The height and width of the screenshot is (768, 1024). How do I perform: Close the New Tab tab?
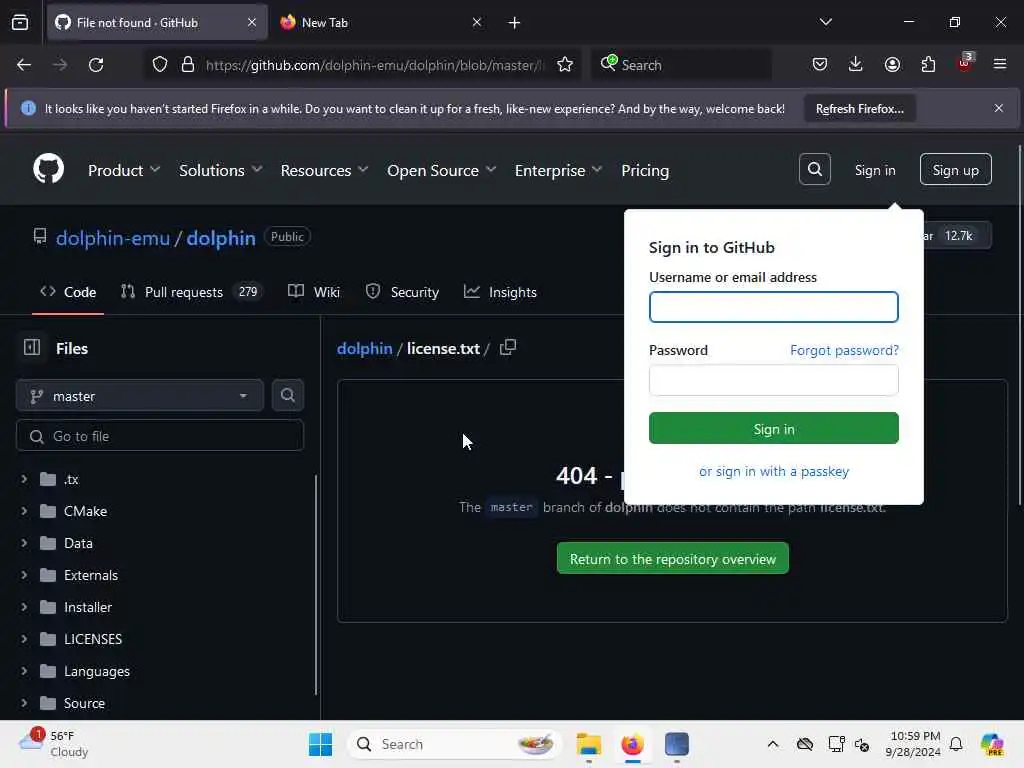tap(477, 23)
